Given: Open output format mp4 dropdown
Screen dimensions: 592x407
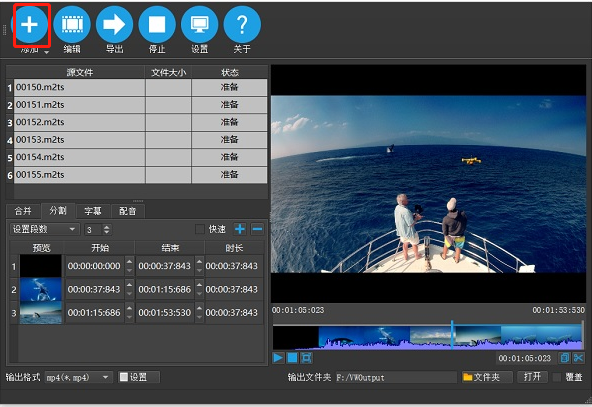Looking at the screenshot, I should click(x=79, y=377).
